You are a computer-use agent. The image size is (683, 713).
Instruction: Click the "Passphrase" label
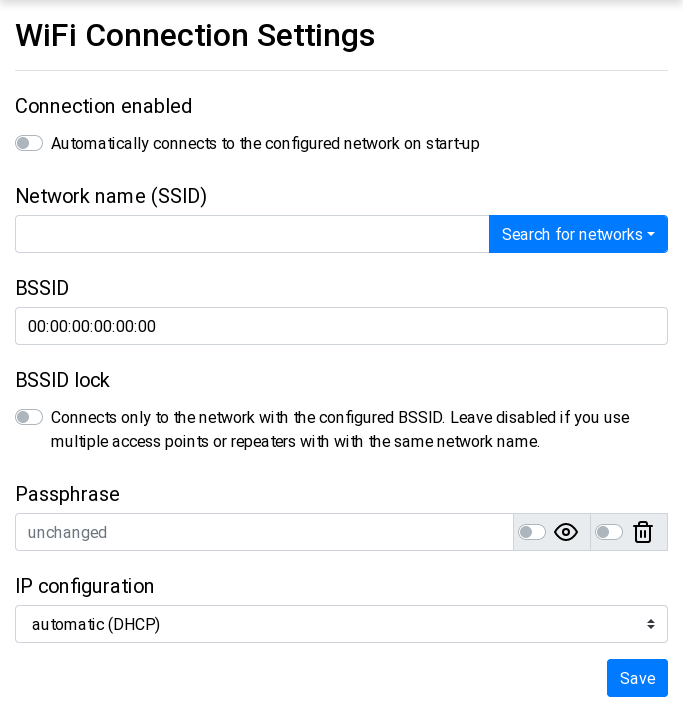point(68,494)
